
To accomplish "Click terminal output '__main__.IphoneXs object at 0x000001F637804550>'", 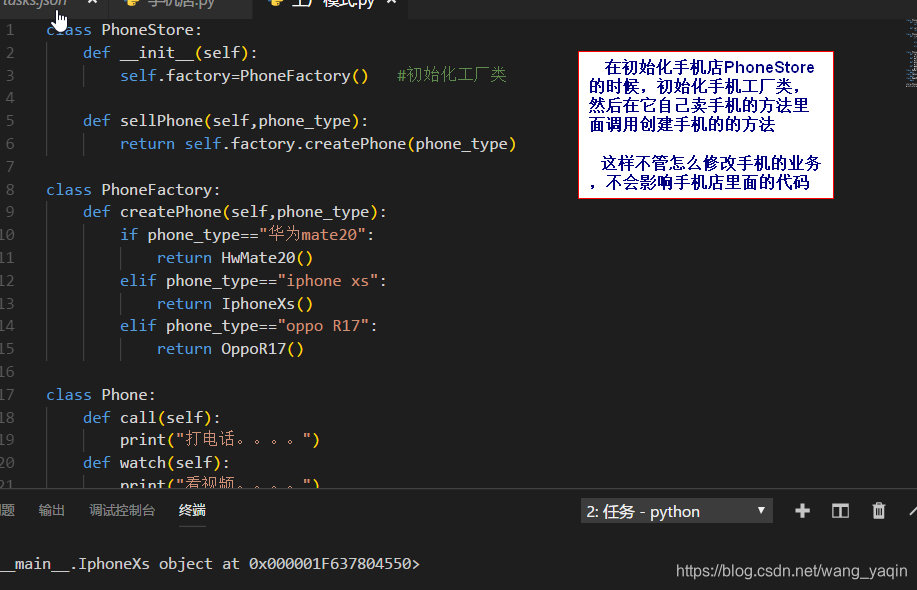I will click(x=210, y=564).
